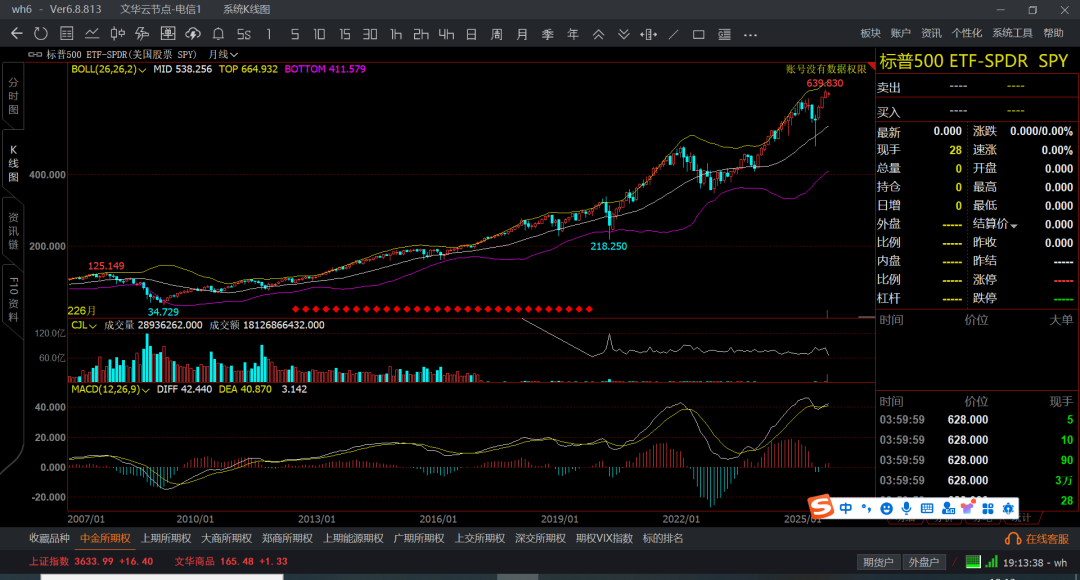Switch to the time-sharing line chart icon
The width and height of the screenshot is (1080, 580).
pos(92,34)
